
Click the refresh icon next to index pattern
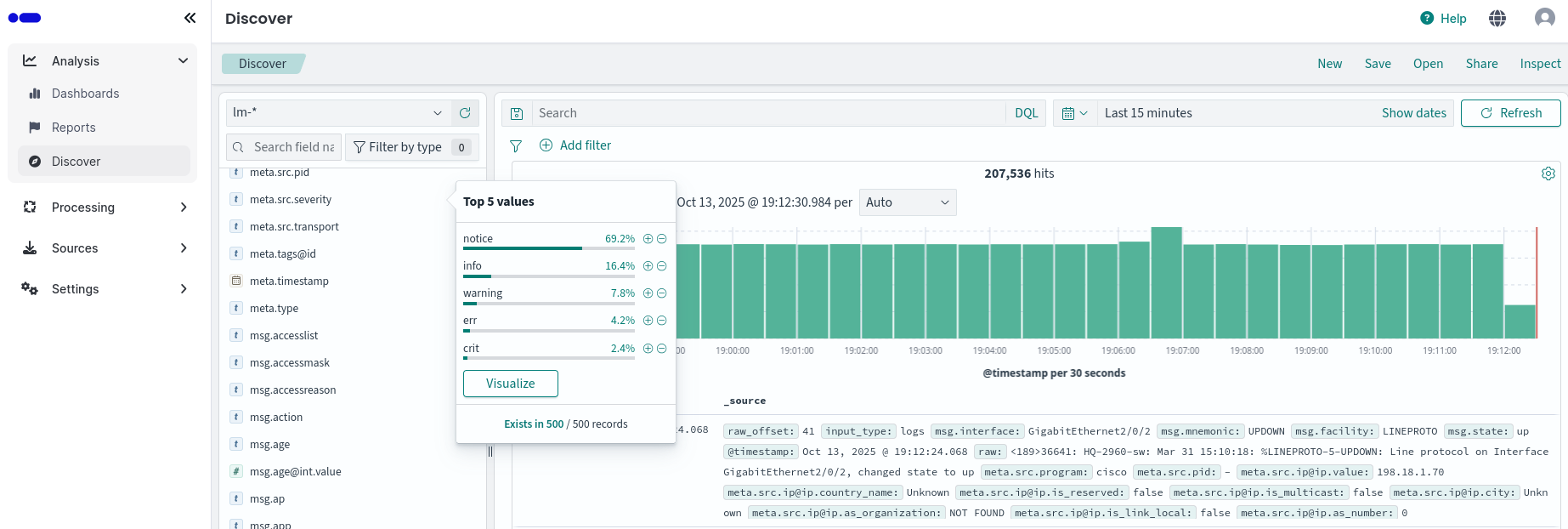[465, 113]
